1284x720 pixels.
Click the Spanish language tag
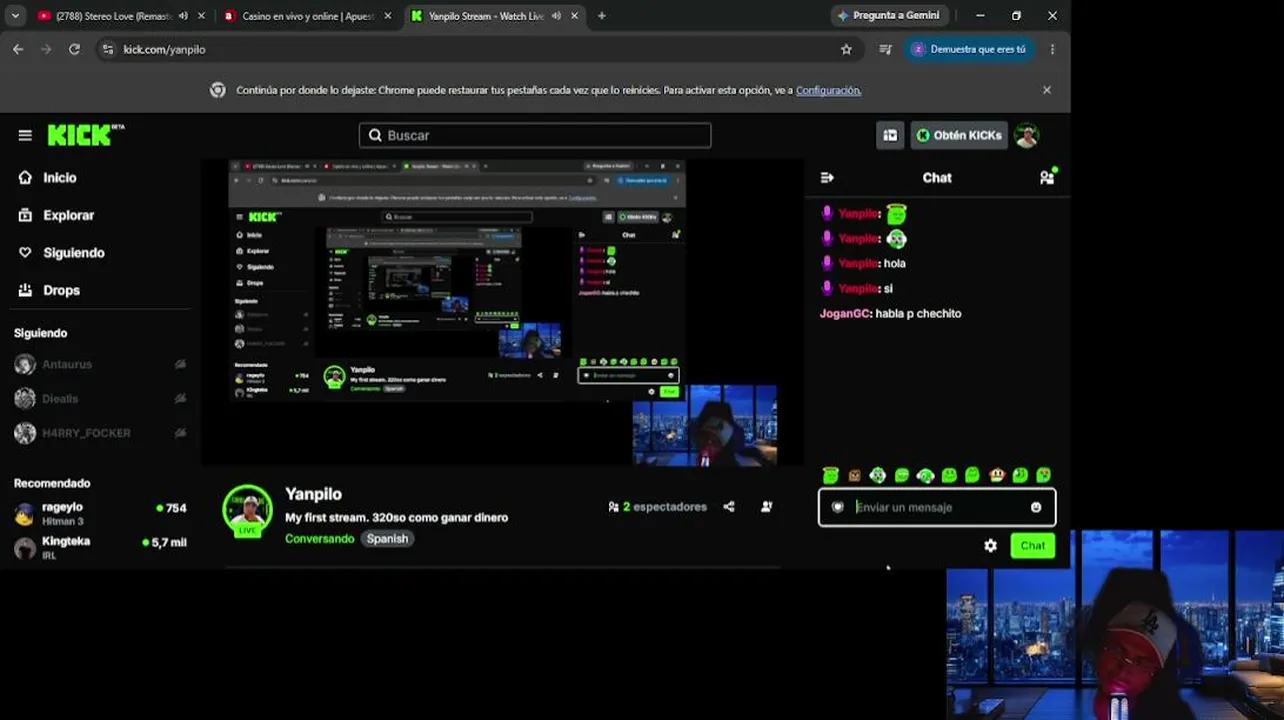click(387, 539)
